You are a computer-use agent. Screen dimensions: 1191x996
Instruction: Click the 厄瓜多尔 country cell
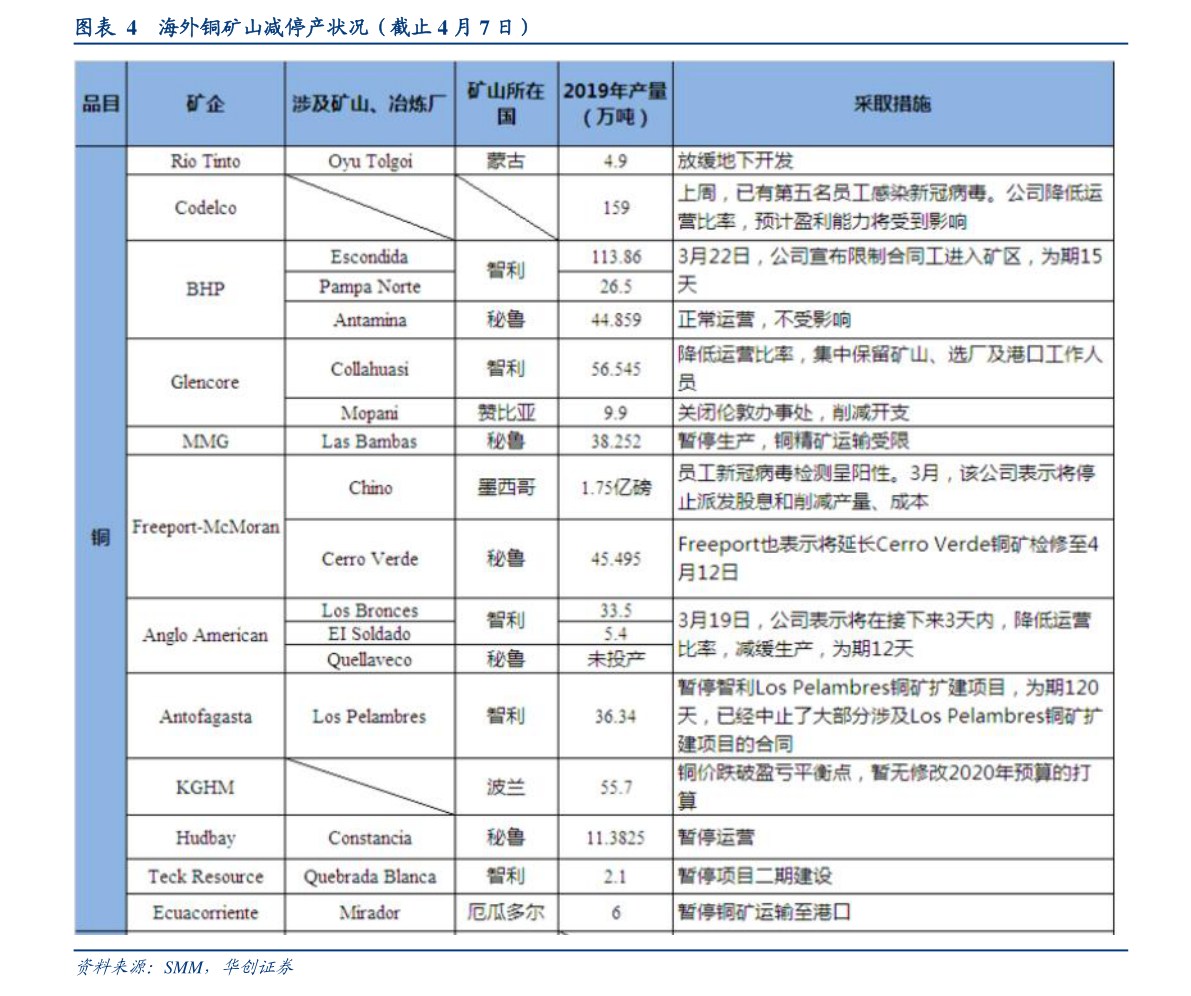(507, 912)
